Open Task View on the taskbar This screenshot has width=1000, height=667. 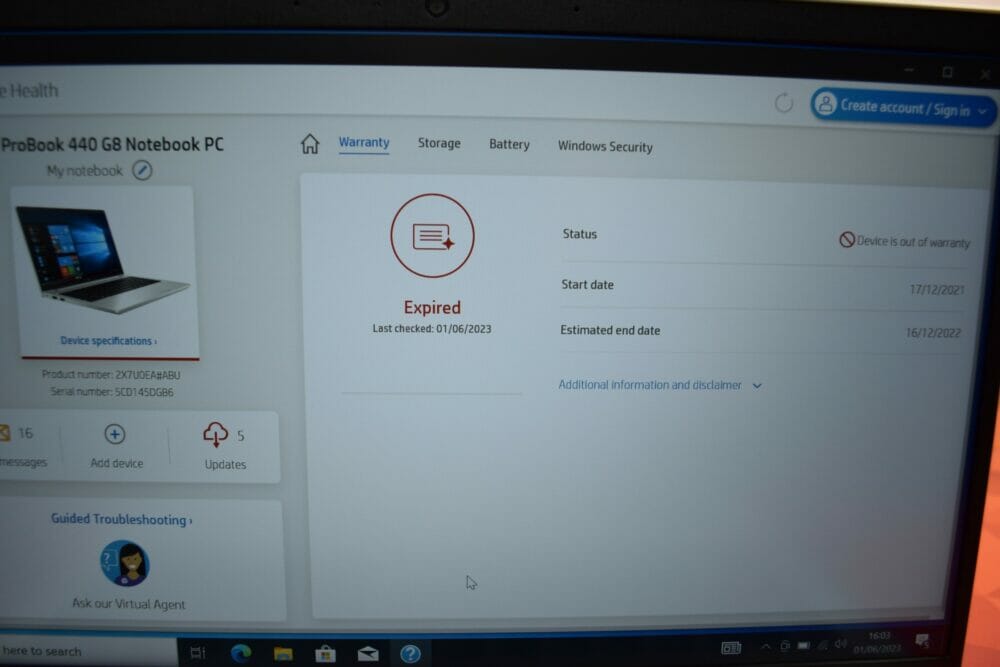198,653
